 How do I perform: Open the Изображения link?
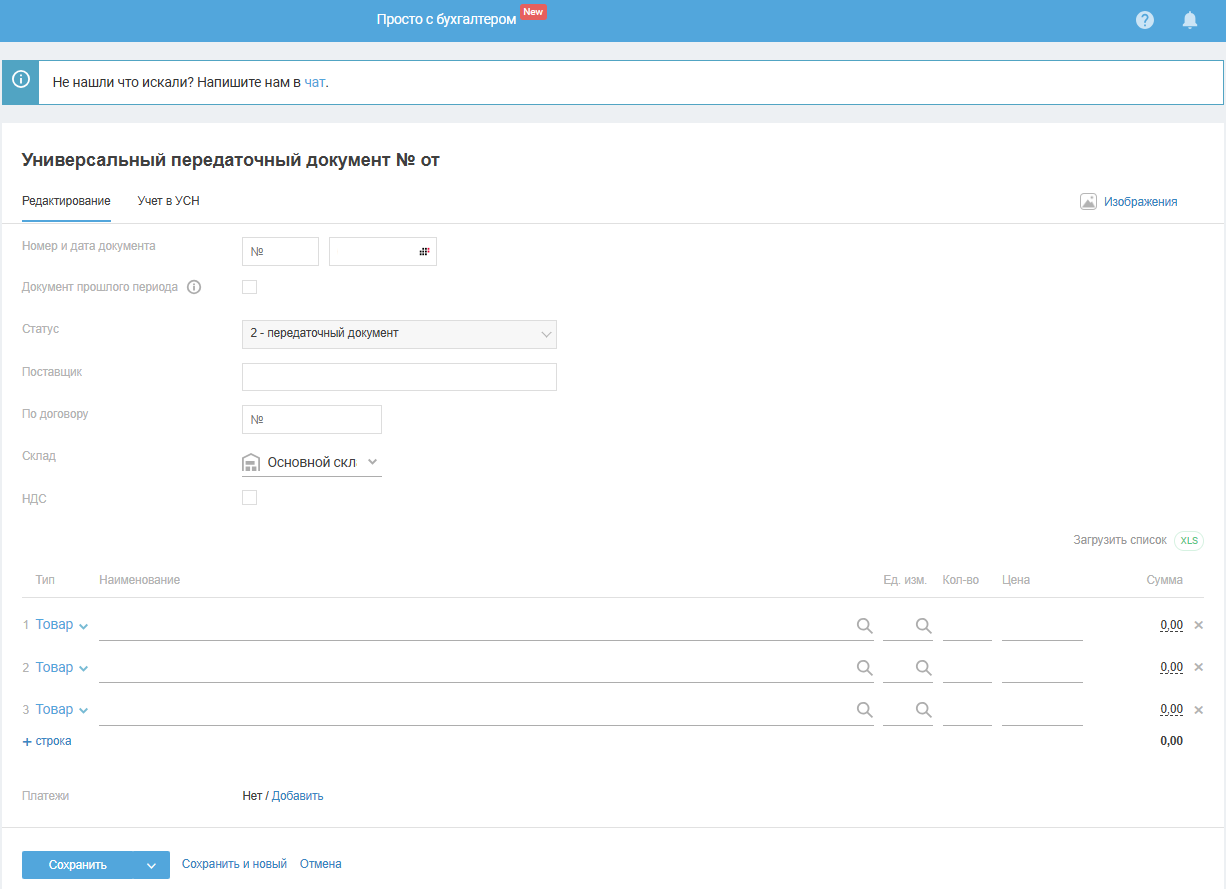pyautogui.click(x=1141, y=201)
